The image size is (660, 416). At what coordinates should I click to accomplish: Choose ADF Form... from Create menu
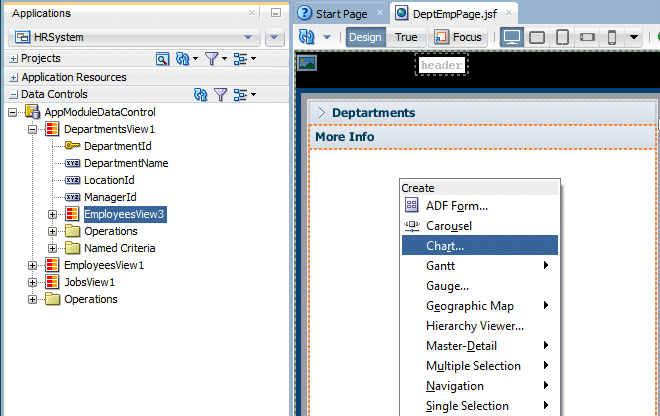(x=480, y=205)
